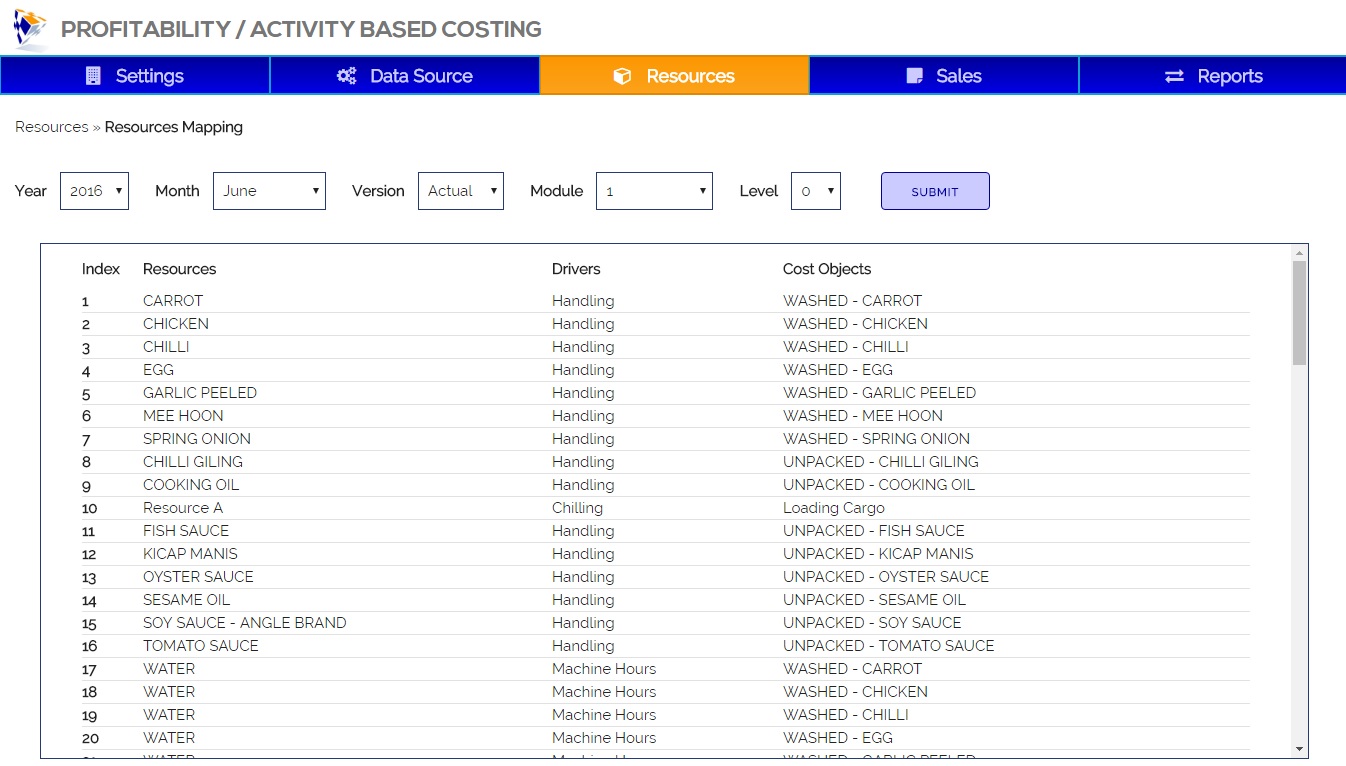Open the Year dropdown

click(x=94, y=191)
